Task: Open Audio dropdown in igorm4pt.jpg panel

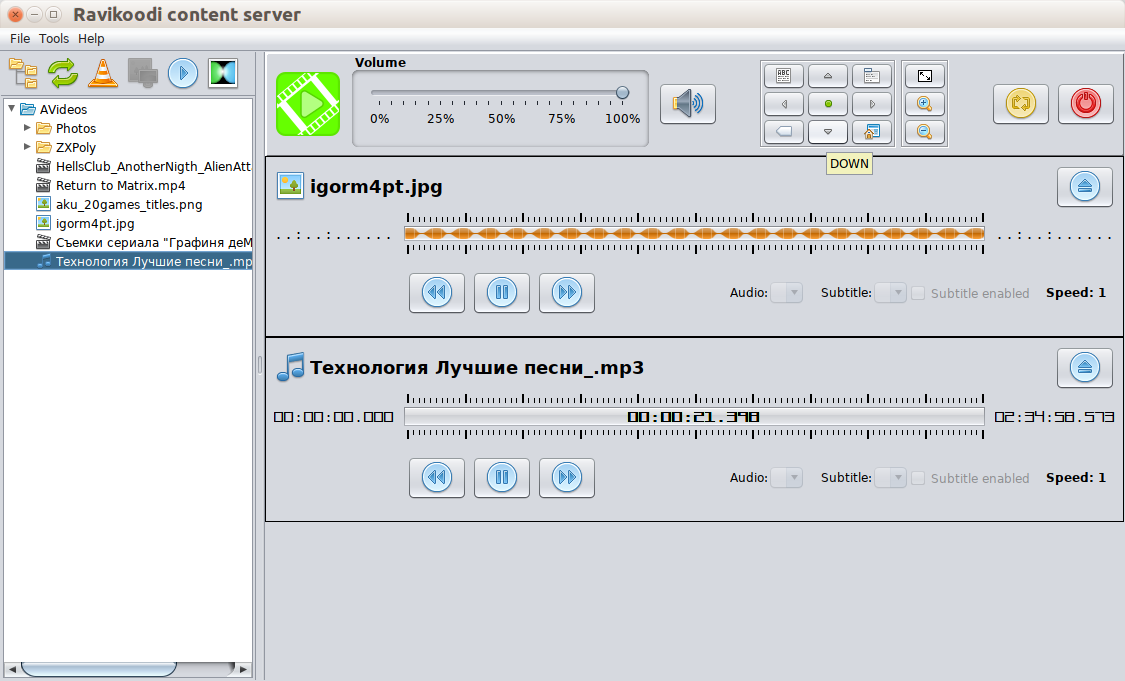Action: coord(786,293)
